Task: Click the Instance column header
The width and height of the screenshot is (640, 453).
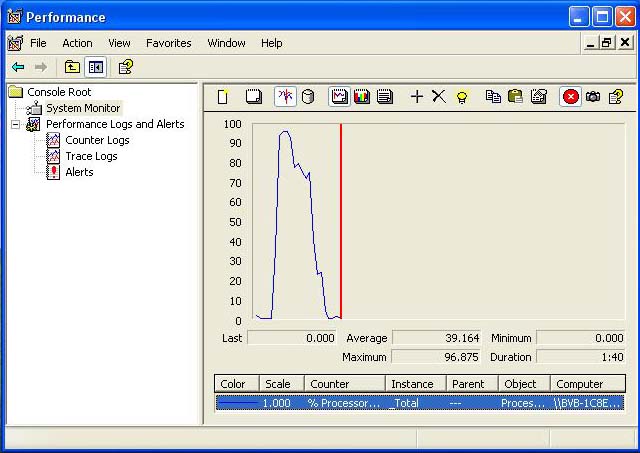Action: point(416,384)
